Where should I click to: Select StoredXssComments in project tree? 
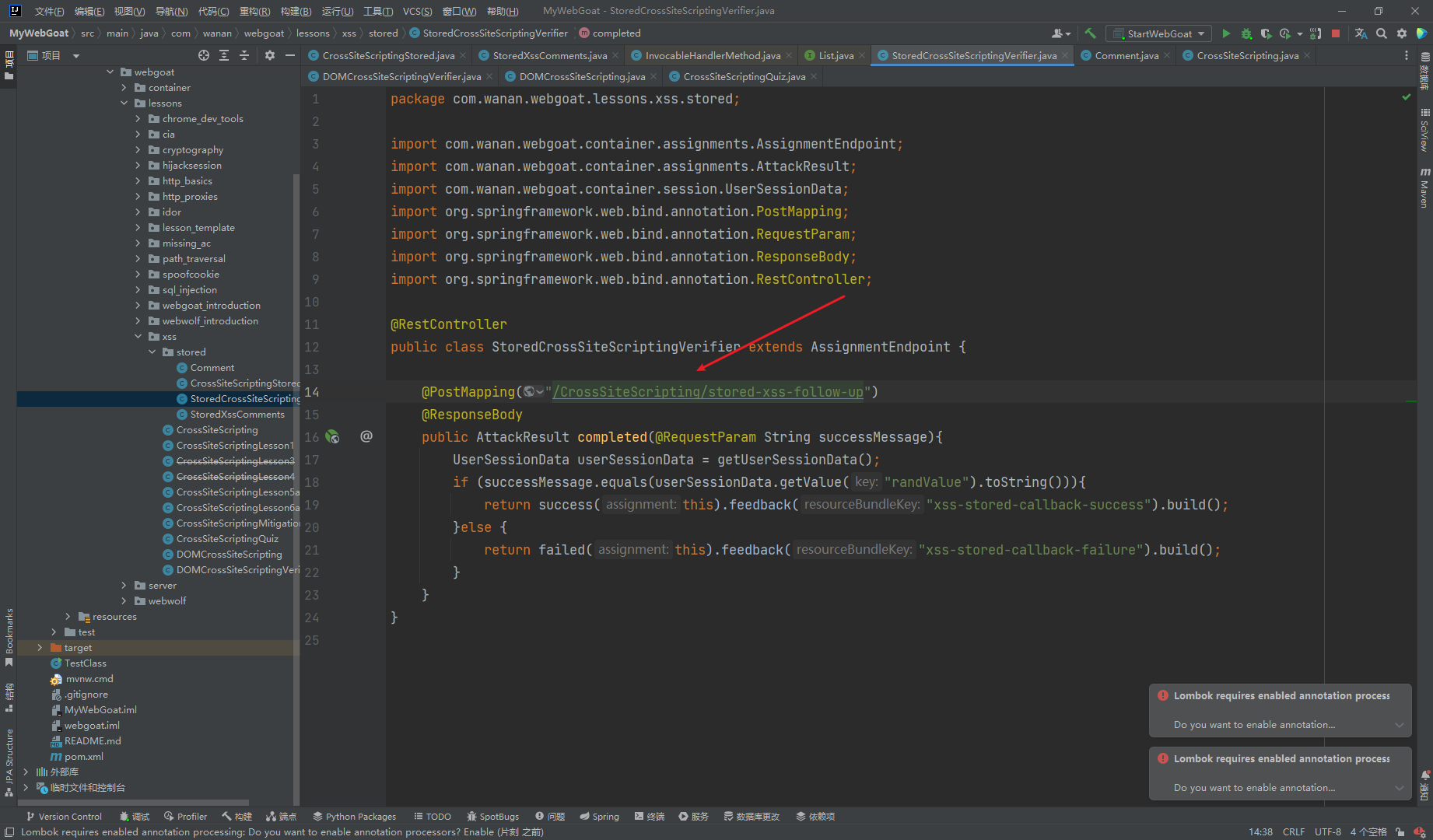coord(237,414)
